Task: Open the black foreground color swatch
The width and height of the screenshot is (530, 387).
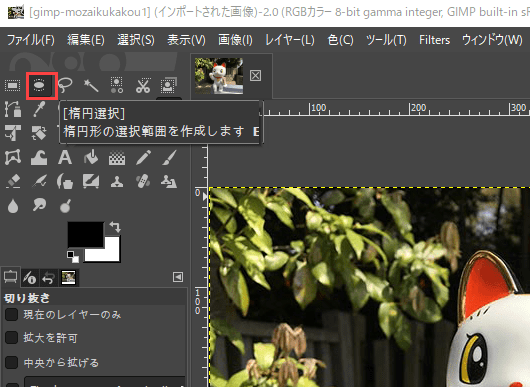Action: (86, 234)
